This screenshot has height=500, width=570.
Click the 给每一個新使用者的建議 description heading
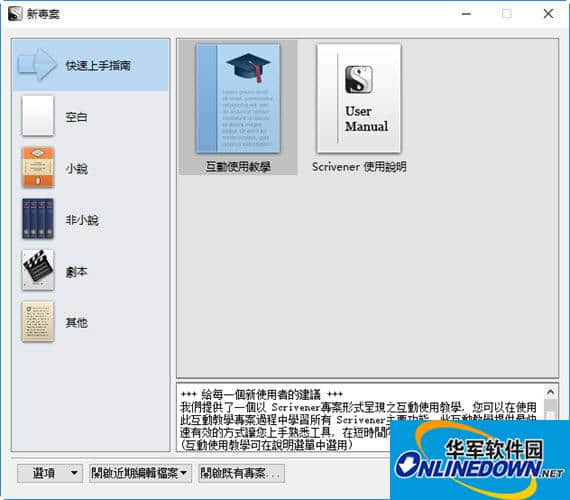point(261,395)
